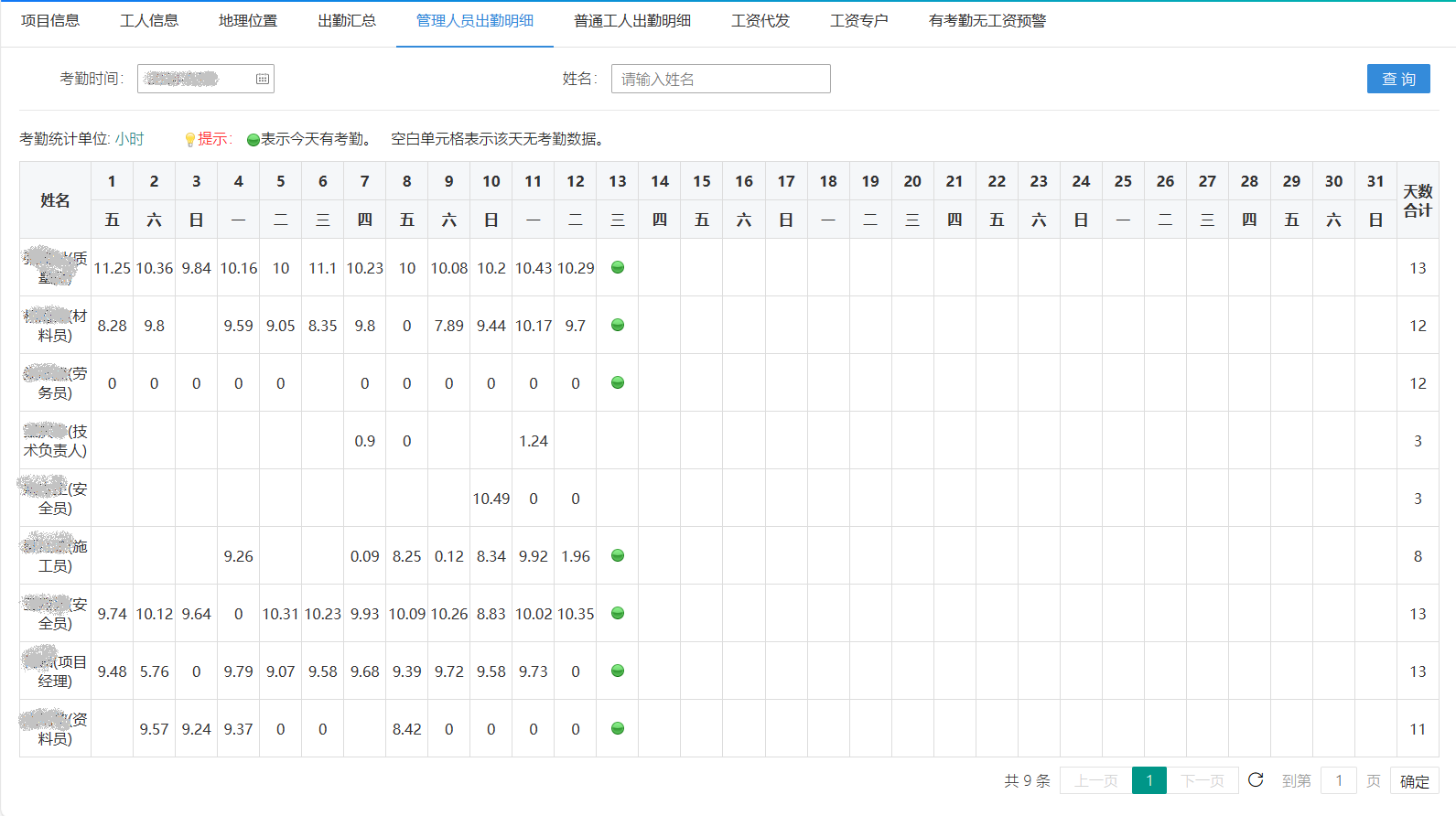Click the green attendance dot in the 13-day total row starting 11.25
This screenshot has width=1456, height=816.
618,267
